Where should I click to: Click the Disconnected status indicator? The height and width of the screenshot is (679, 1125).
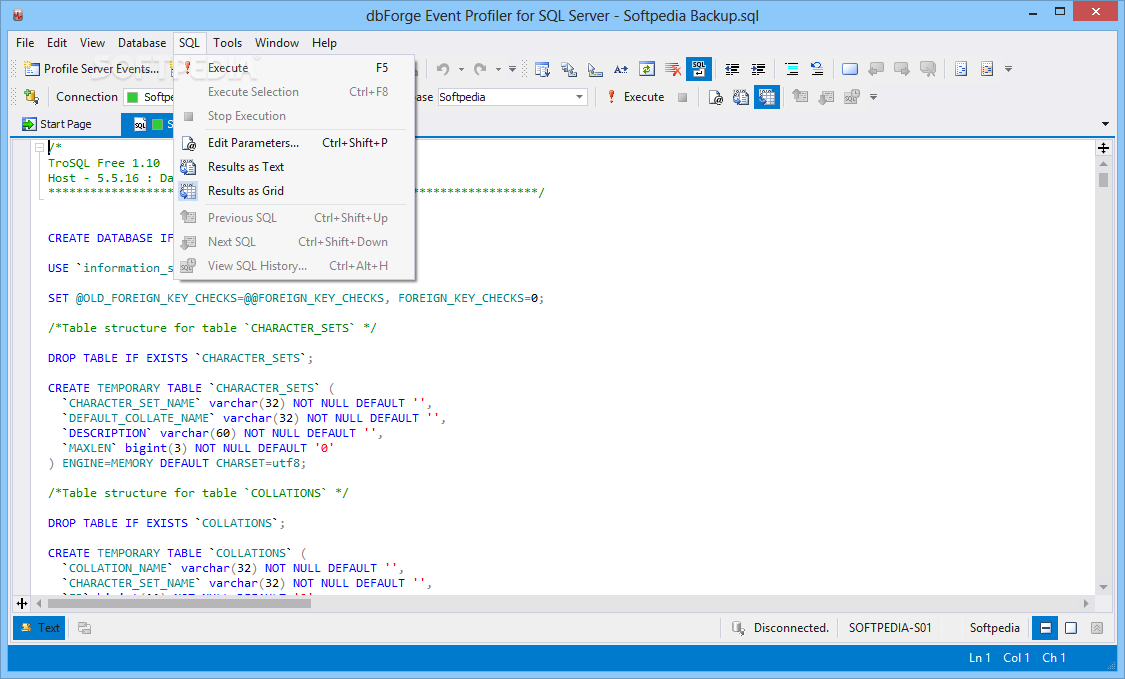(781, 628)
